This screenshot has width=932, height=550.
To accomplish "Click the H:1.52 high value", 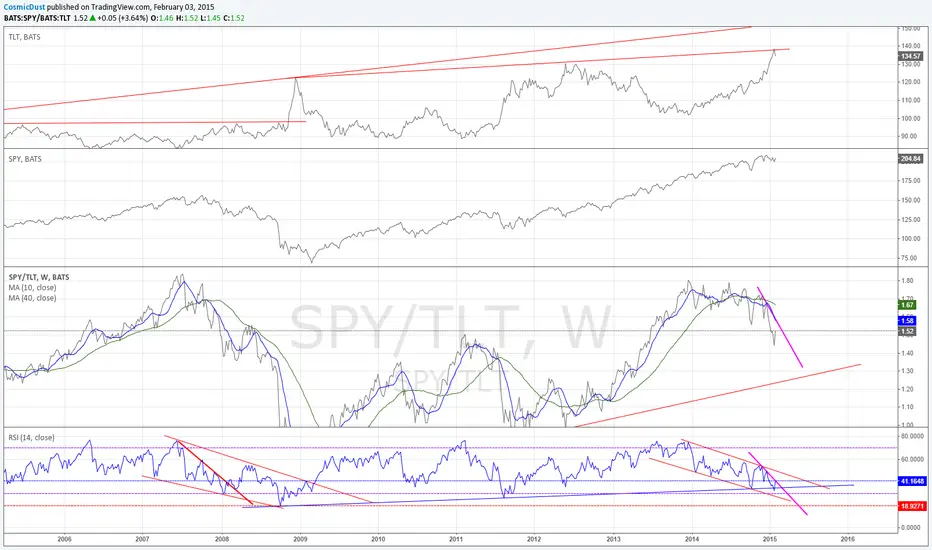I will point(188,18).
